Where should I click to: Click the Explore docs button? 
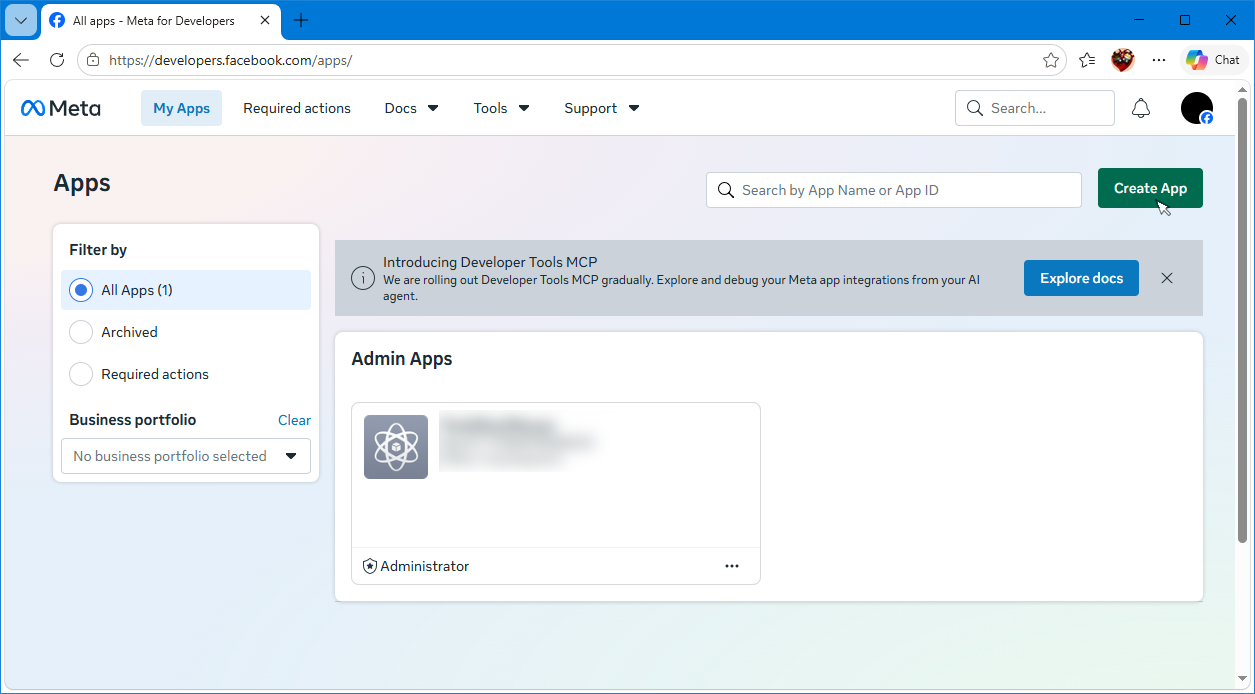[x=1081, y=278]
